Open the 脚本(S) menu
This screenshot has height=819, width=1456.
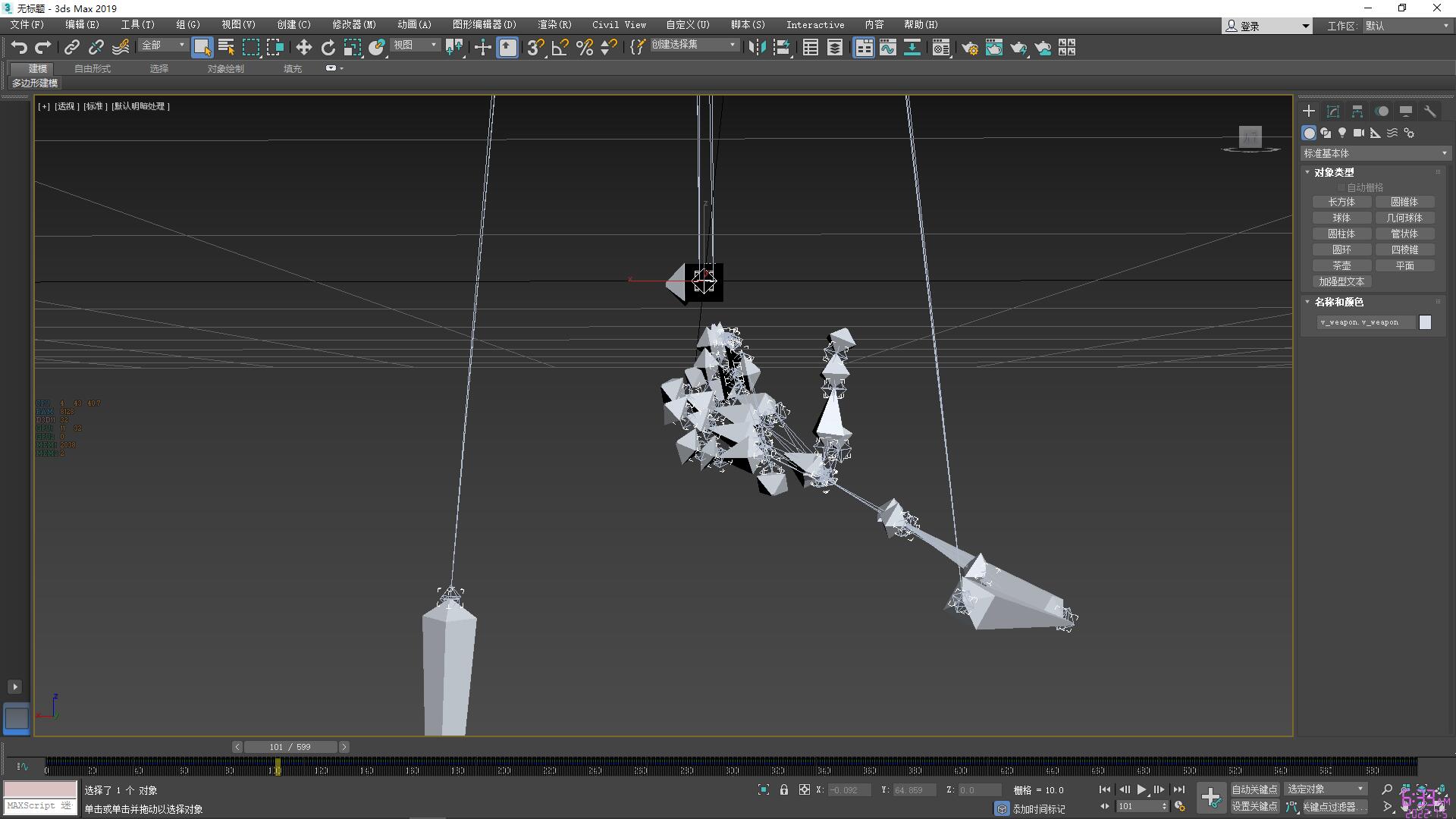(748, 25)
